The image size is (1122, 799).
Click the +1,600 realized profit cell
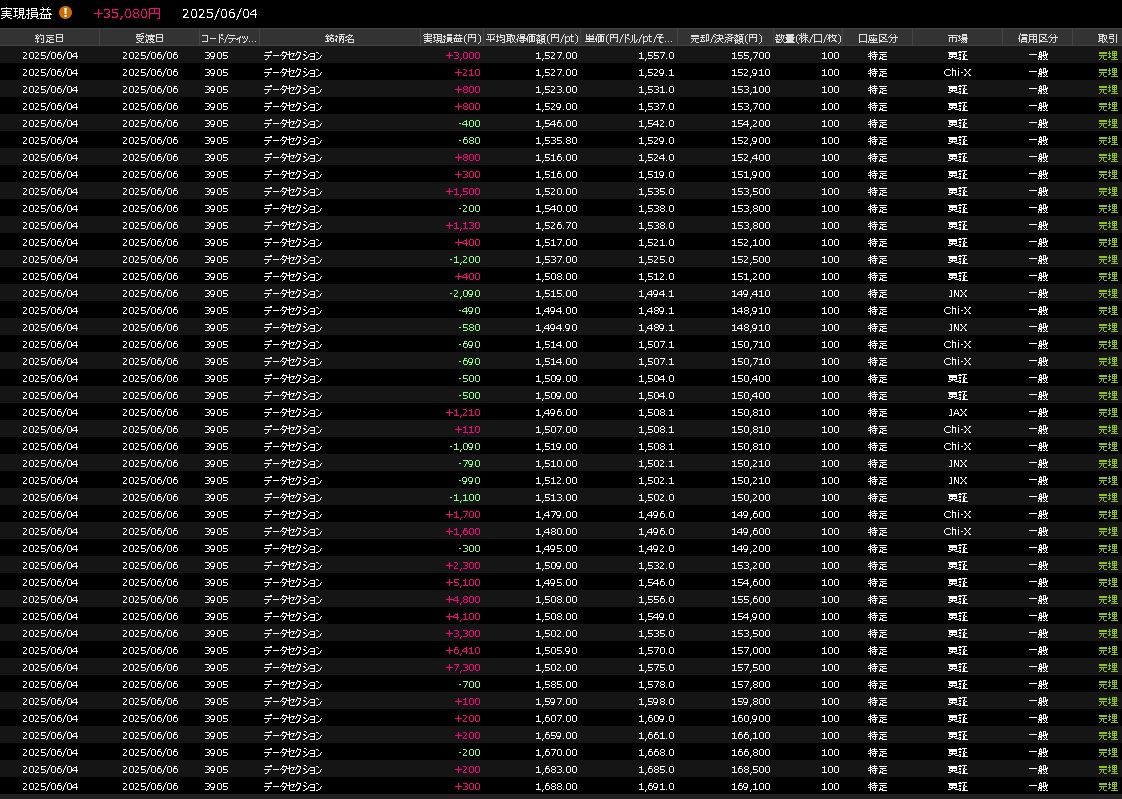(463, 531)
